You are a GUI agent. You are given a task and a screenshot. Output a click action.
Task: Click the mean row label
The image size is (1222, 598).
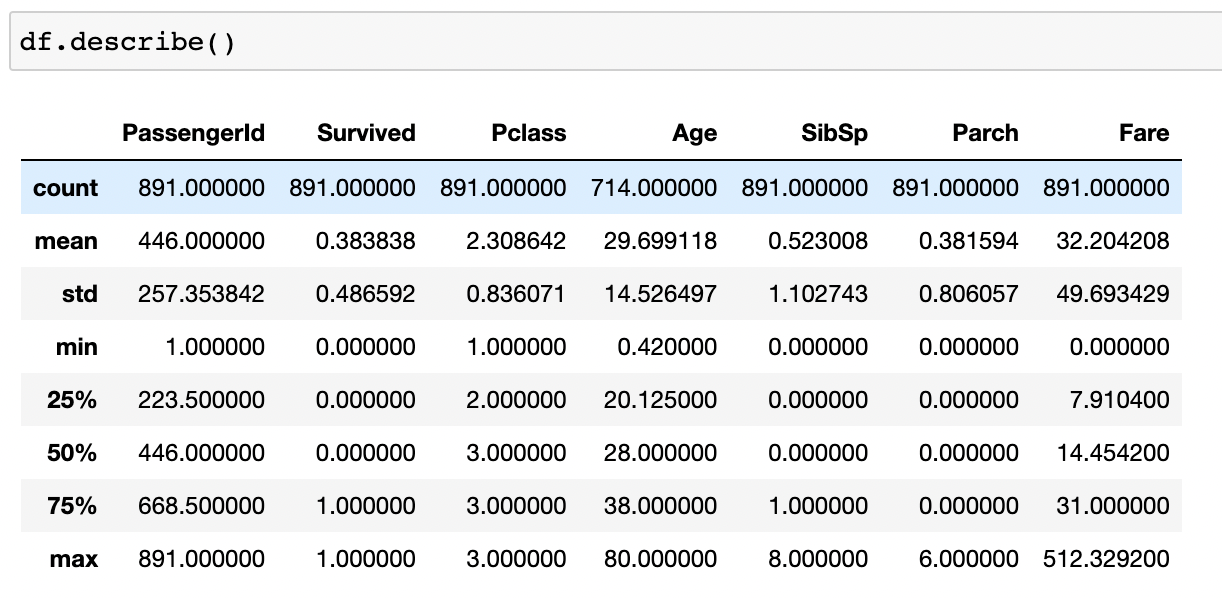point(64,242)
